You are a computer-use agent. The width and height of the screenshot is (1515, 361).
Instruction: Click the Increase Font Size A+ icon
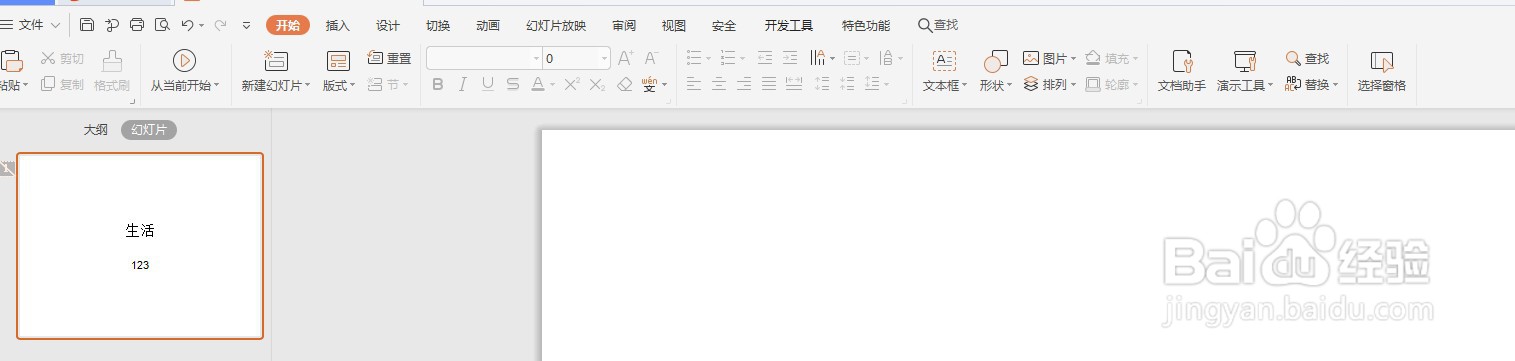pos(626,59)
